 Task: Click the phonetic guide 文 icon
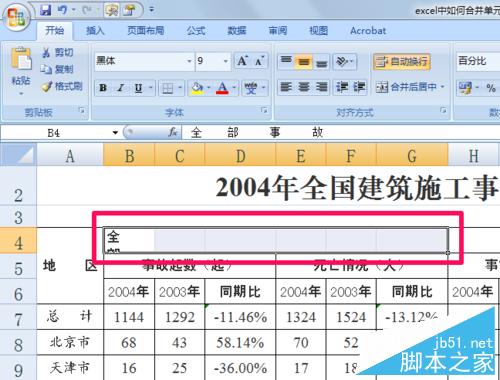pyautogui.click(x=251, y=88)
